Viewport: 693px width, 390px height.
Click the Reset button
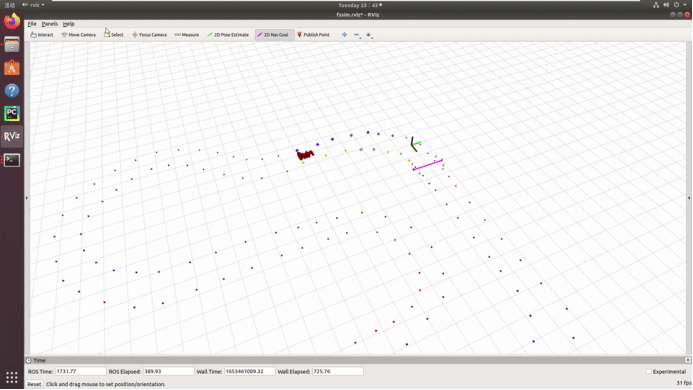[x=34, y=384]
